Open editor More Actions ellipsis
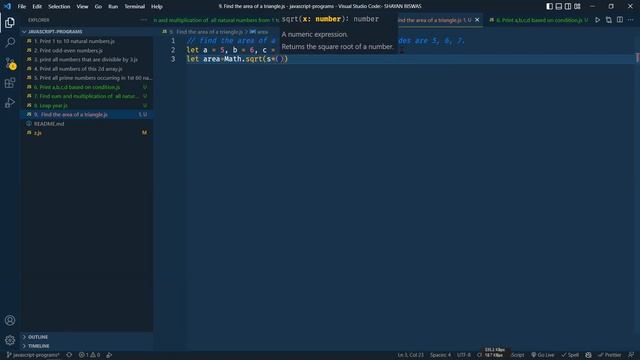 coord(631,20)
